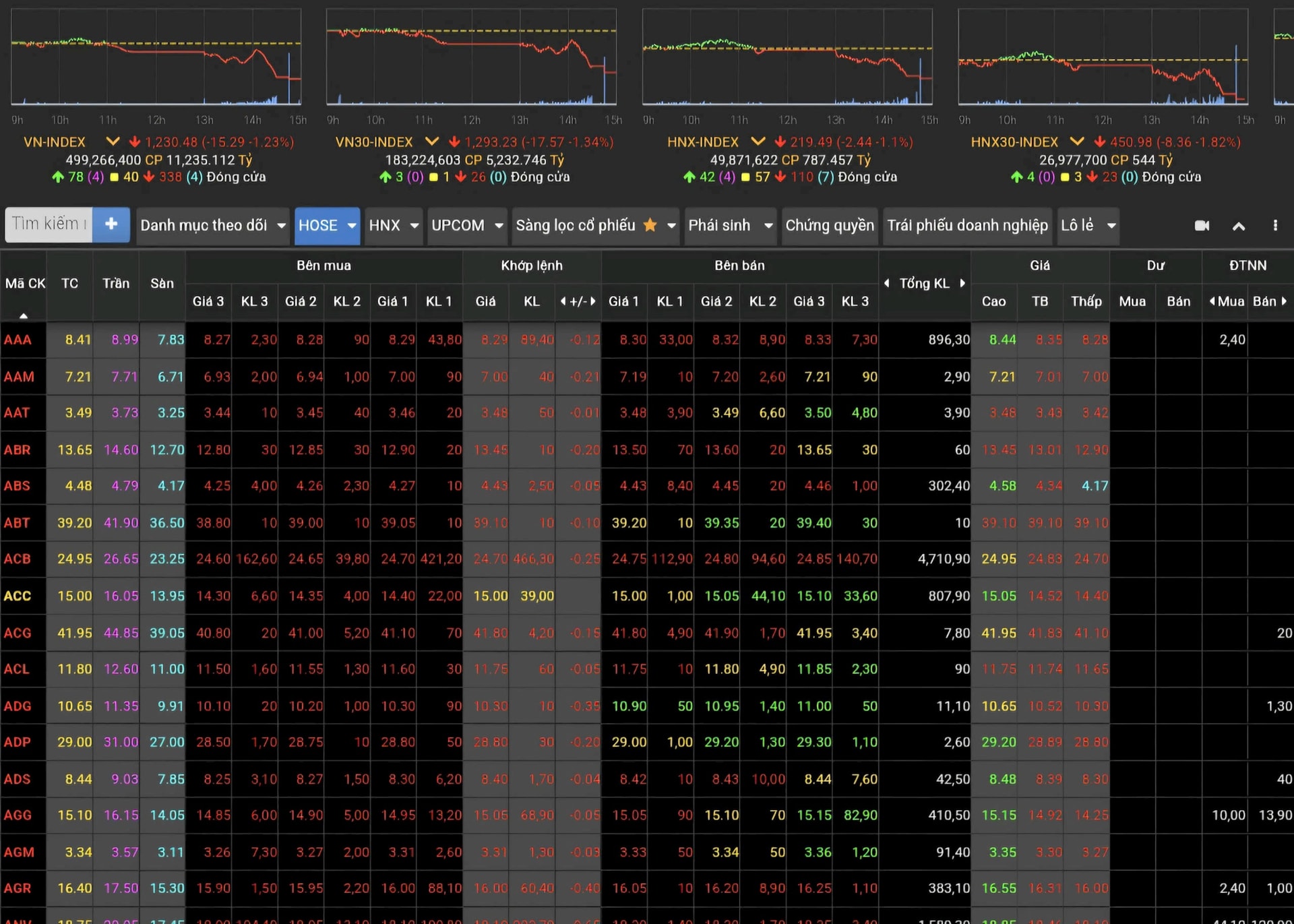1294x924 pixels.
Task: Click left arrow beside Tổng KL header
Action: (x=887, y=283)
